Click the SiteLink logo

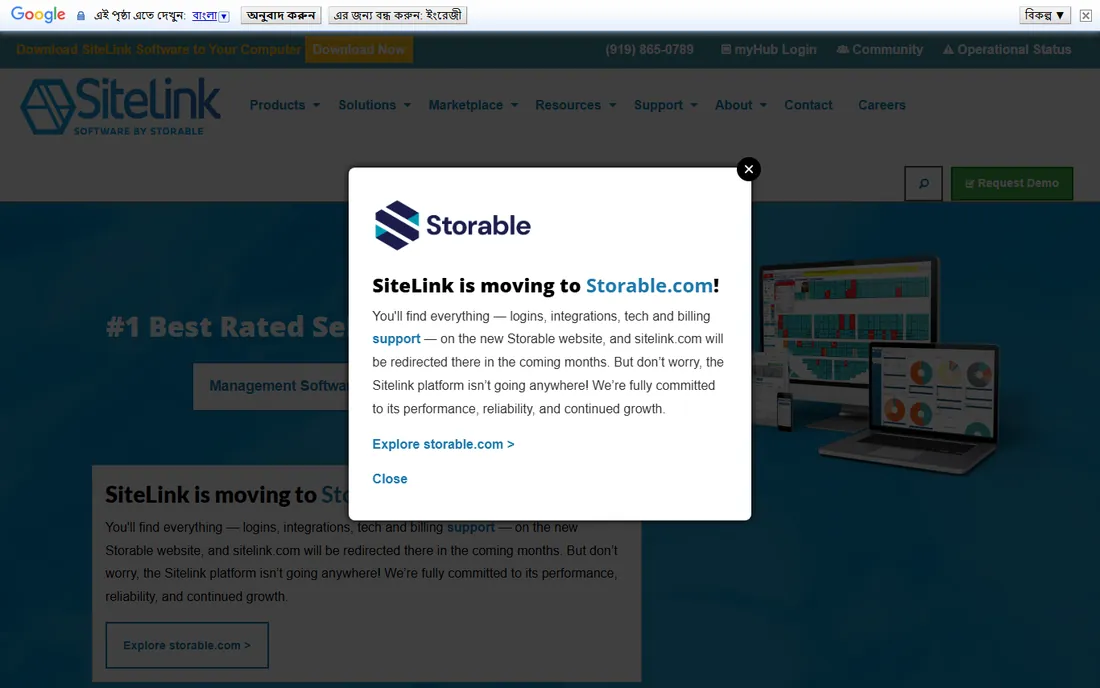point(120,106)
